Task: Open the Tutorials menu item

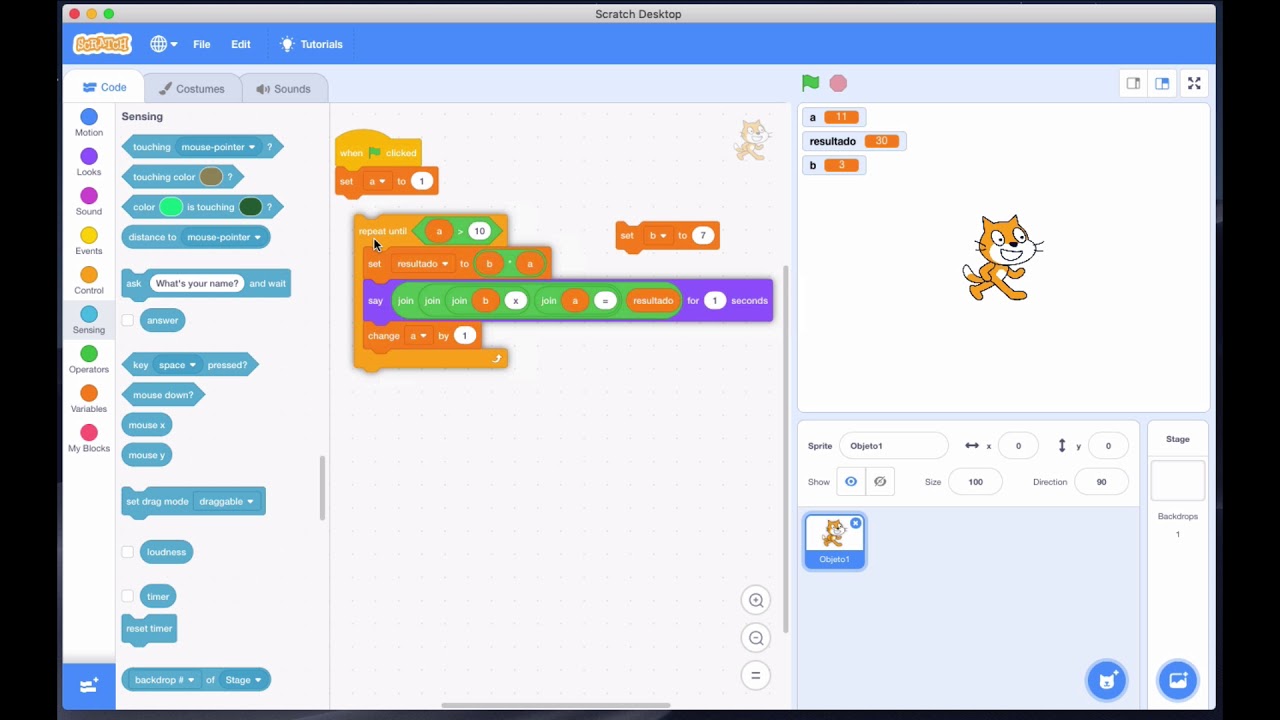Action: click(311, 44)
